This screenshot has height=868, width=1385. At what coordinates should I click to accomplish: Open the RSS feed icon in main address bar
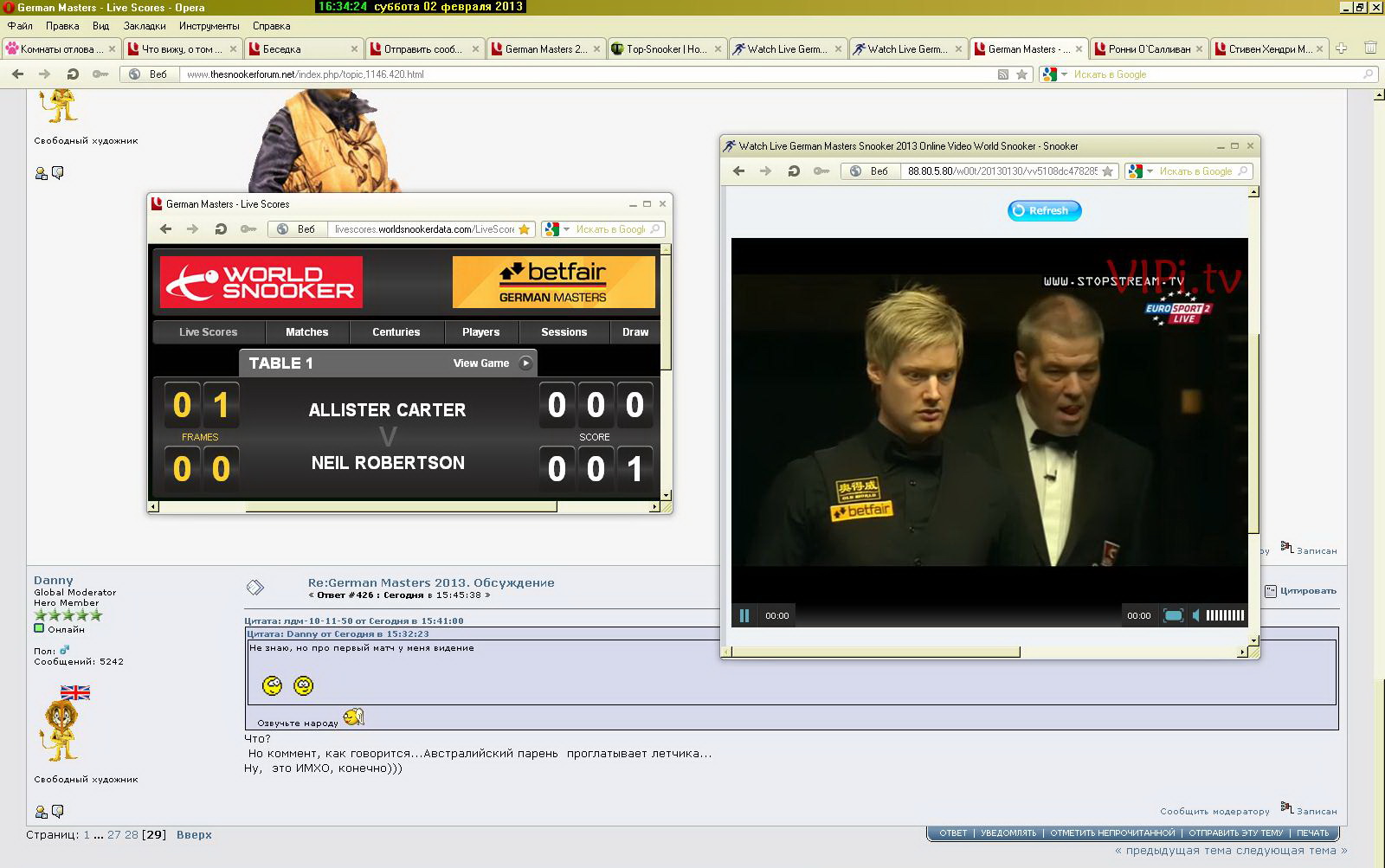tap(1003, 74)
